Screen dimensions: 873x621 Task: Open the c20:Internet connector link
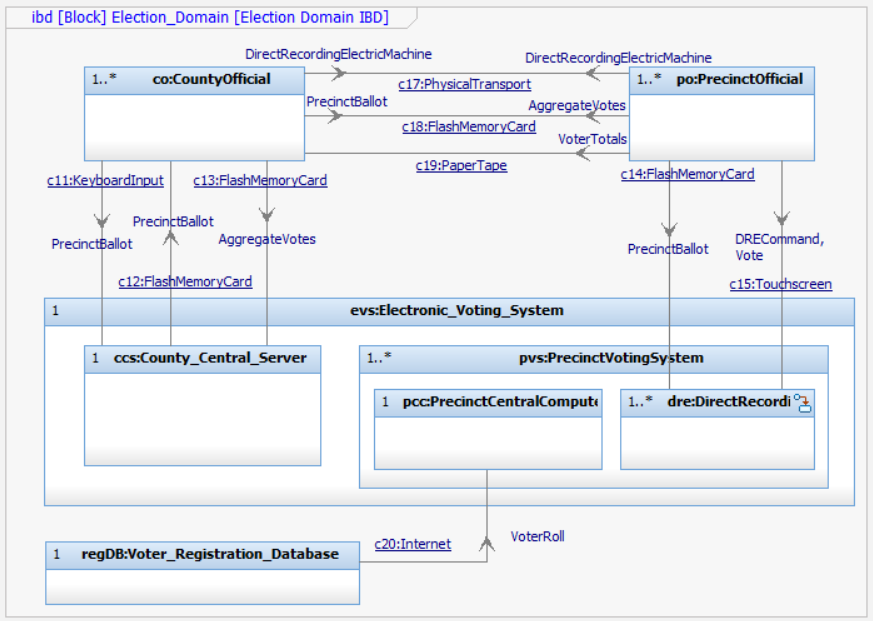point(412,544)
